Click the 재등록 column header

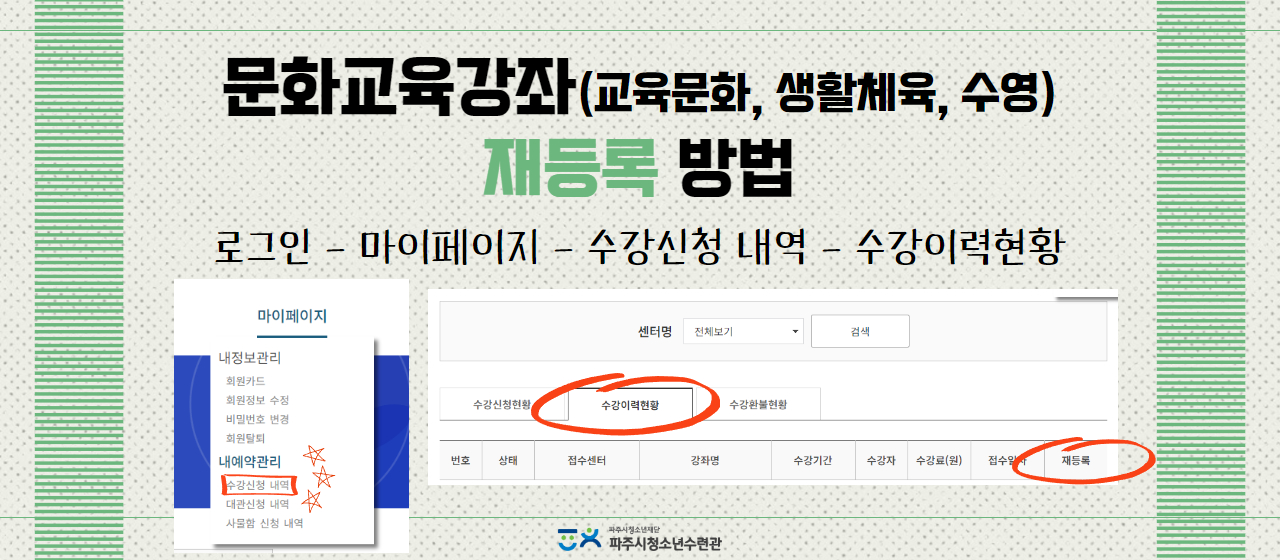point(1075,462)
